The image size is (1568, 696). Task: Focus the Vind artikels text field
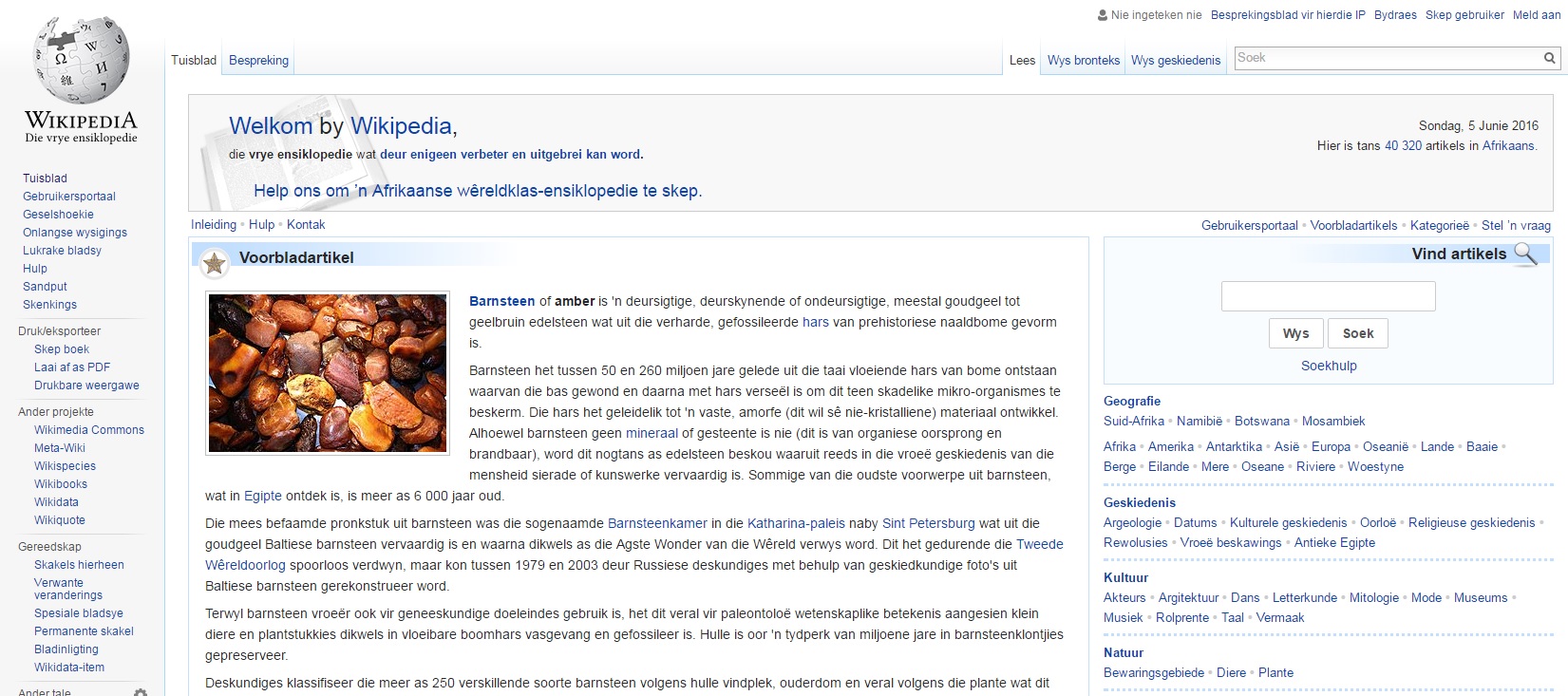click(1327, 296)
